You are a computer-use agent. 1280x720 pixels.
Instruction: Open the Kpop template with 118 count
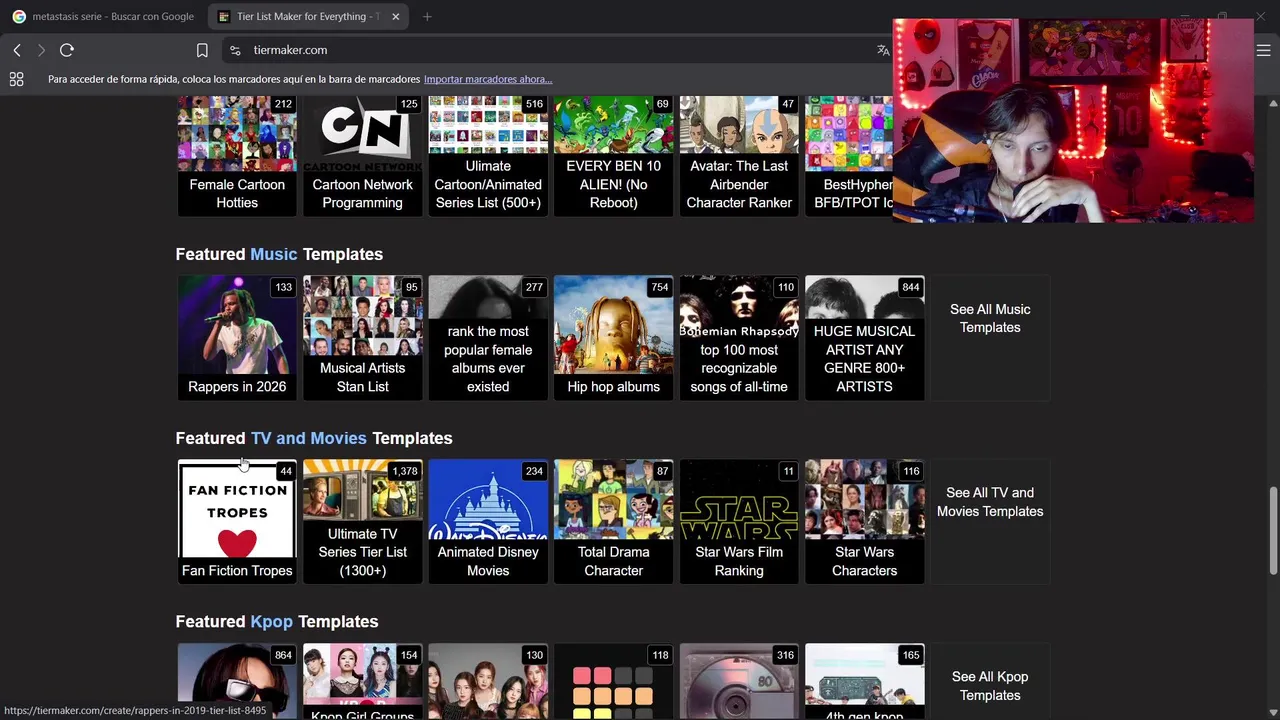coord(614,682)
